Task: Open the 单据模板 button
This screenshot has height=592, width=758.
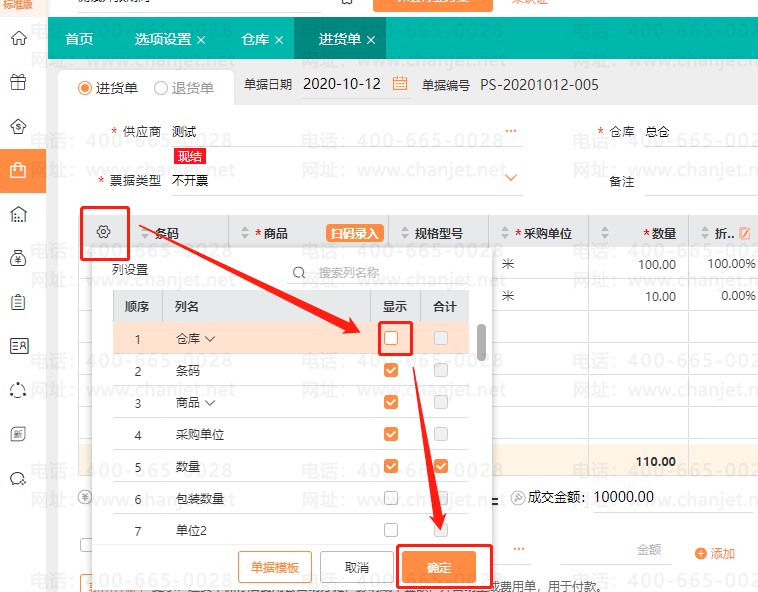Action: [275, 567]
